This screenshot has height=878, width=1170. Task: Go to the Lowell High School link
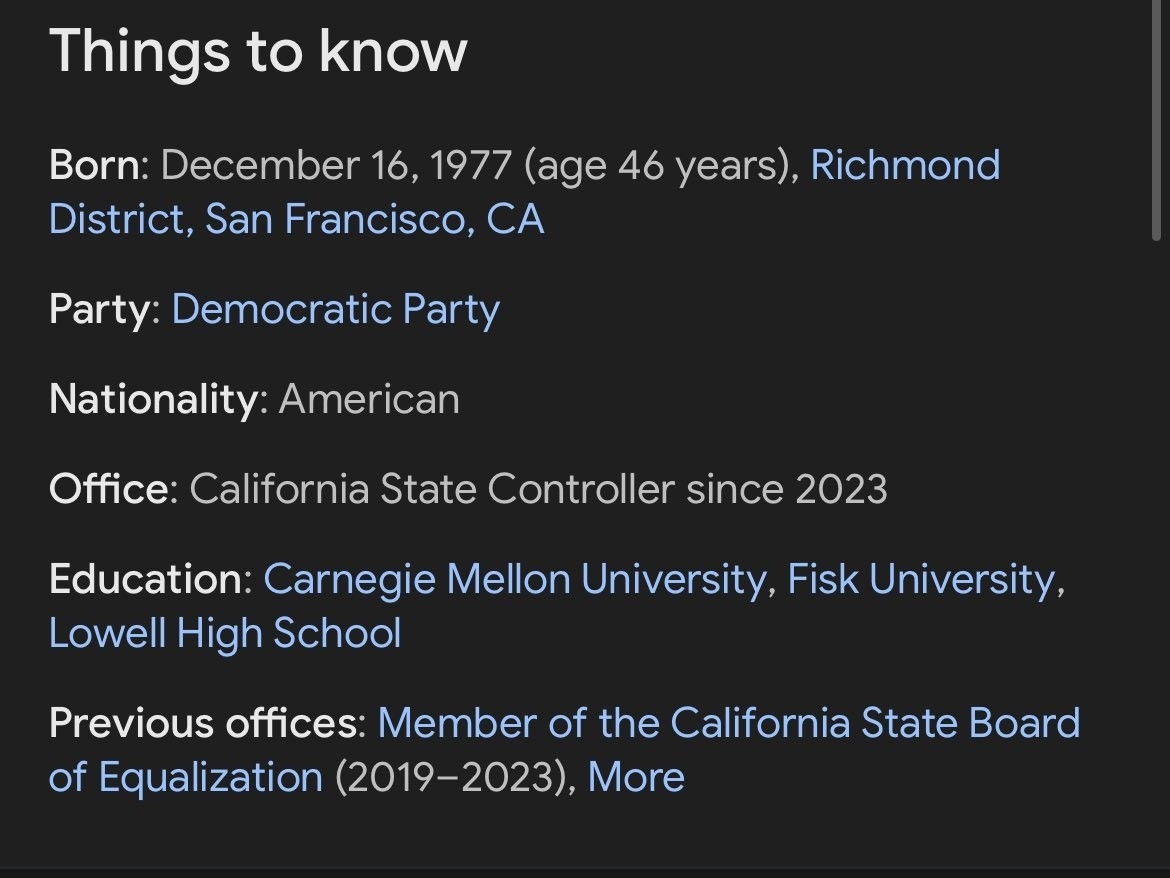coord(225,633)
